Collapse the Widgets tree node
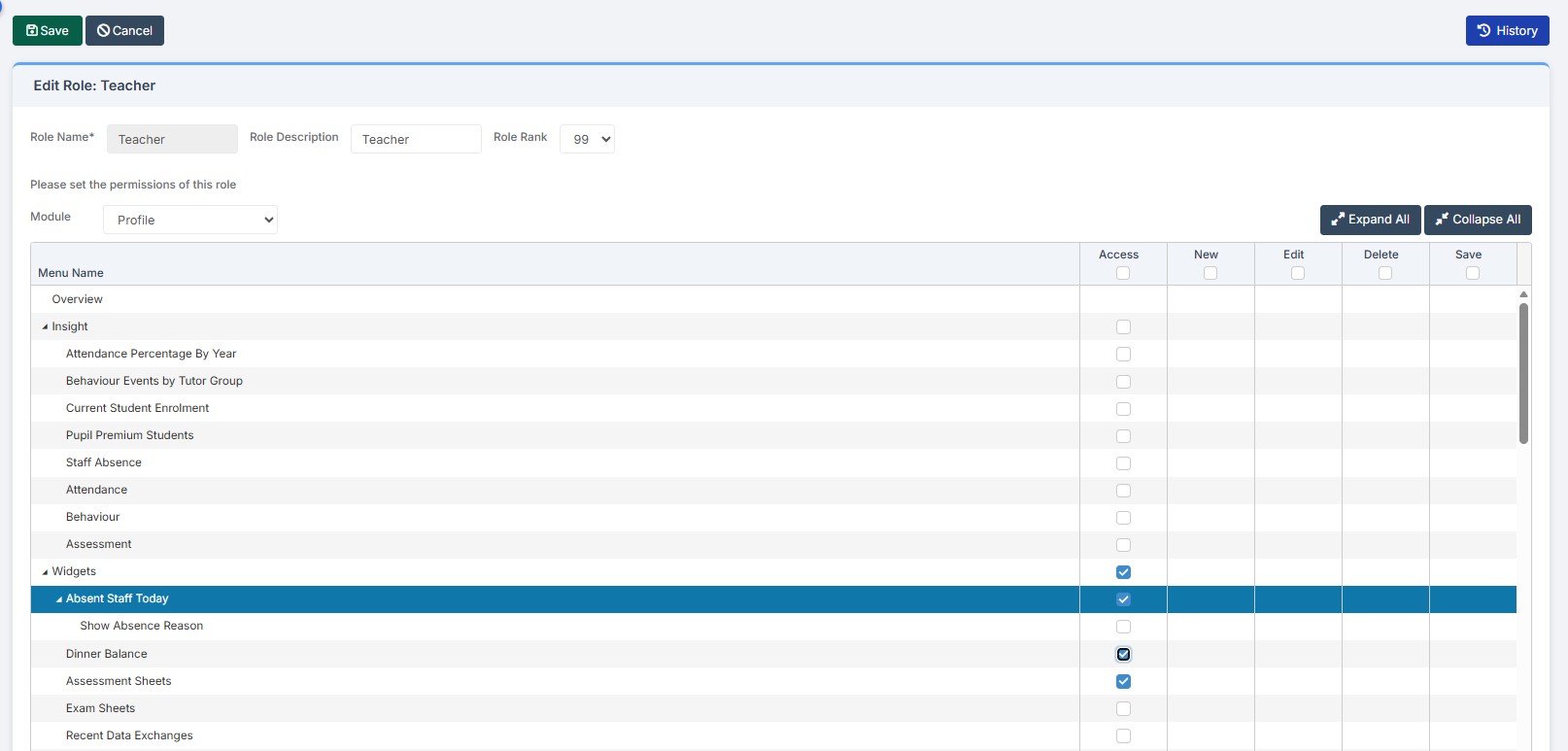This screenshot has width=1568, height=751. [45, 572]
